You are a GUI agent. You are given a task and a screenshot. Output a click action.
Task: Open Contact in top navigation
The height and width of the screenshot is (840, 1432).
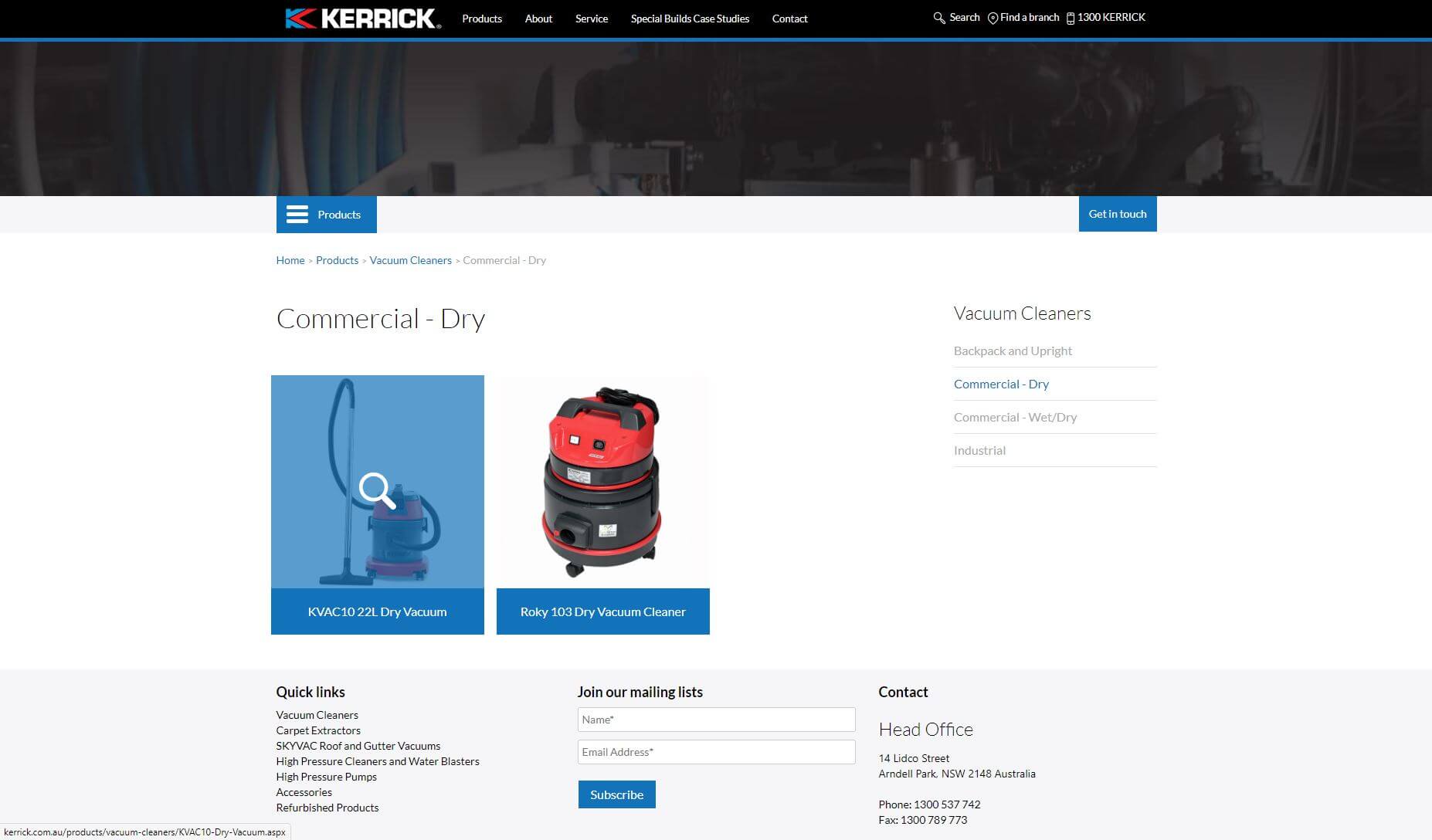[789, 19]
